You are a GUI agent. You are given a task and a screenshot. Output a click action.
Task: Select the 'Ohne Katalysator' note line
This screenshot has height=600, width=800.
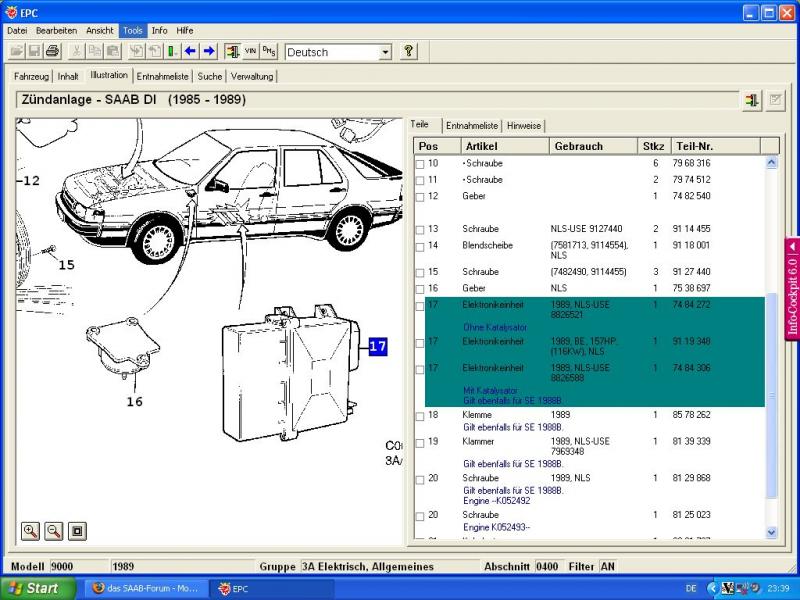(x=495, y=327)
